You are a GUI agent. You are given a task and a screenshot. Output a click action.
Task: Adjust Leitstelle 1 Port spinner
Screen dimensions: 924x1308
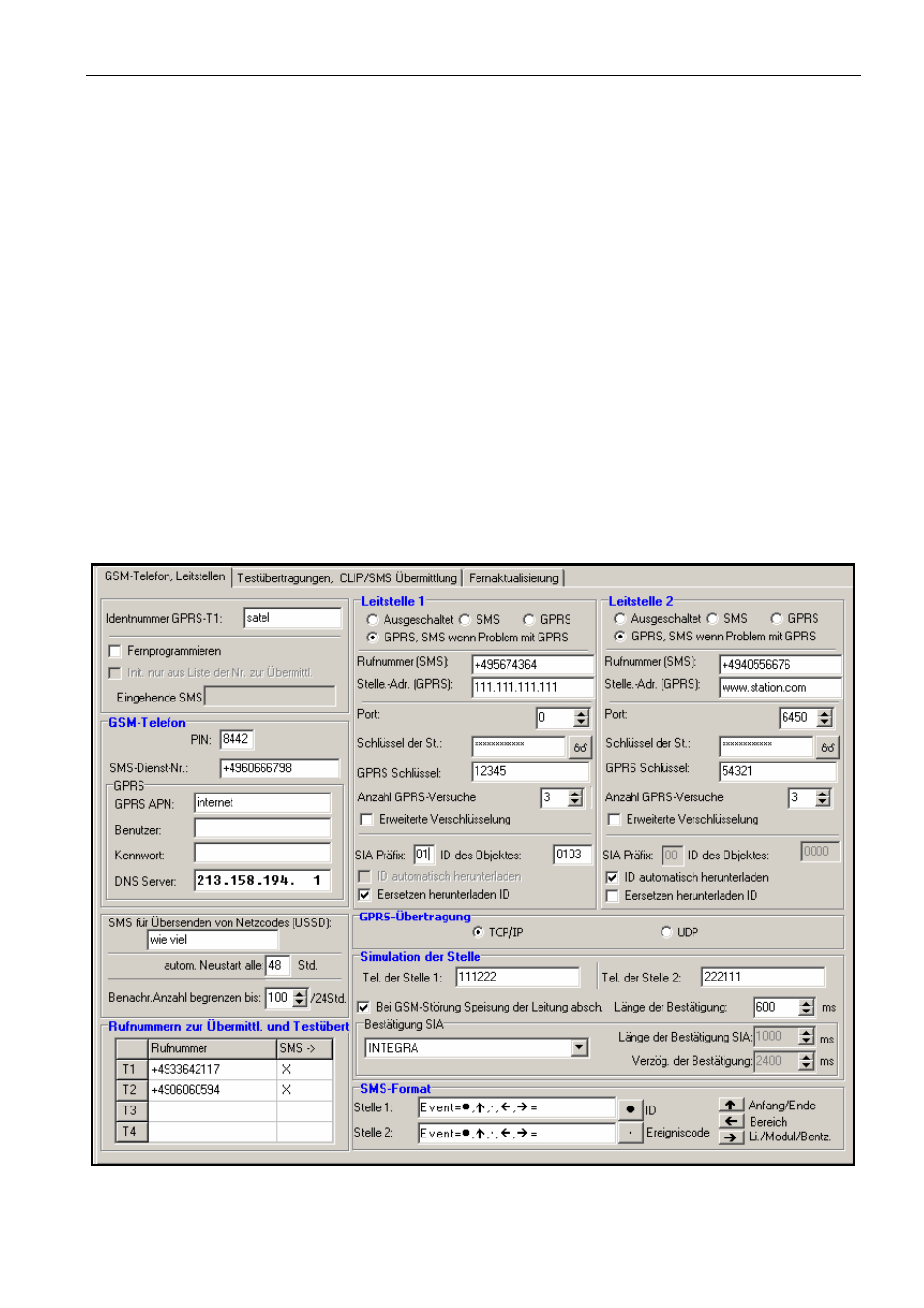click(x=581, y=718)
